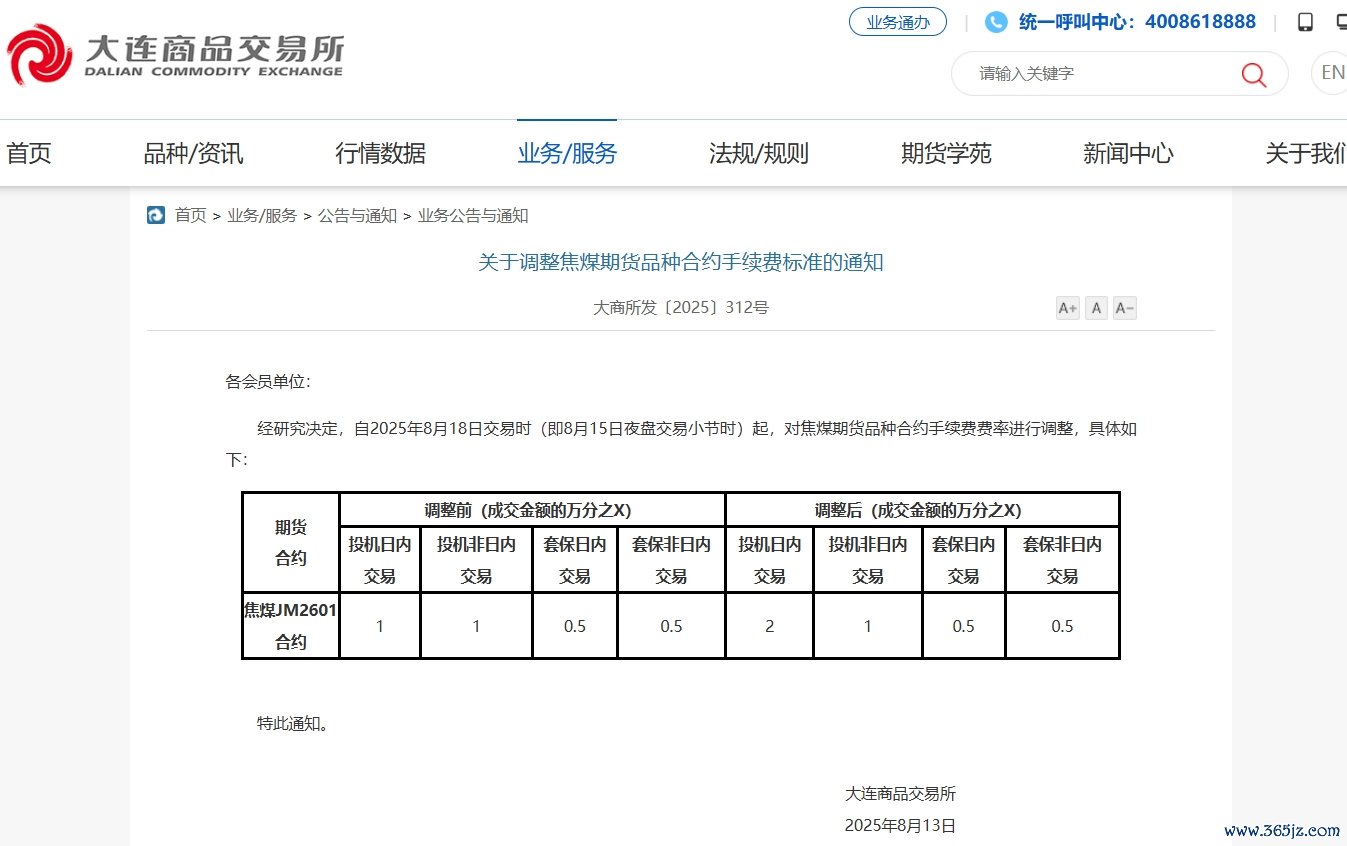Open the mobile phone version icon

(1305, 22)
